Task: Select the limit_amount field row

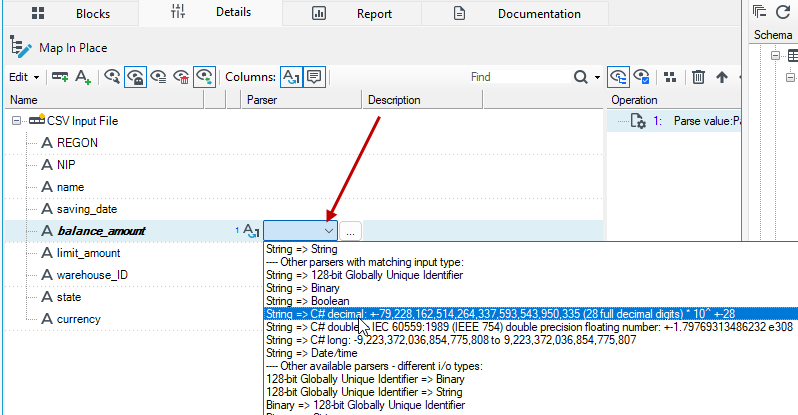Action: click(134, 253)
